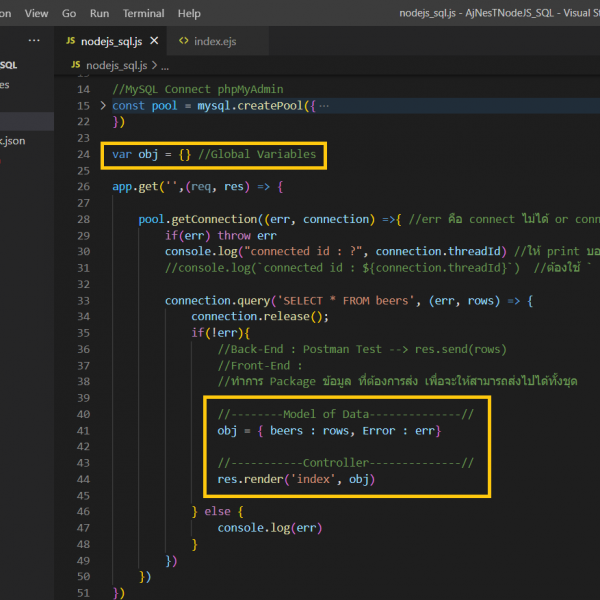
Task: Expand the folded block chevron at line 15
Action: (x=102, y=105)
